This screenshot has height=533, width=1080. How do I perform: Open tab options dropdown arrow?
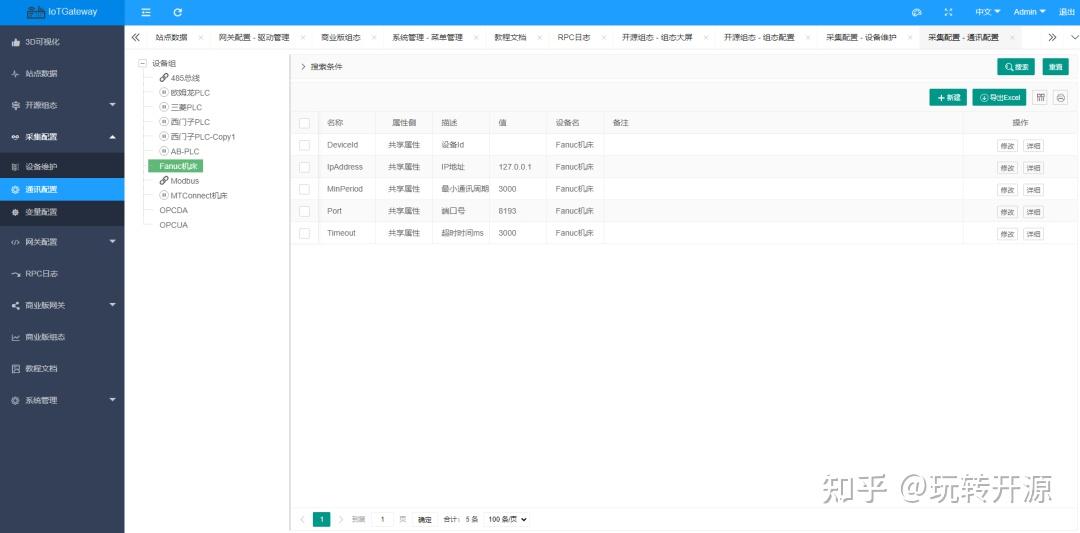coord(1074,37)
